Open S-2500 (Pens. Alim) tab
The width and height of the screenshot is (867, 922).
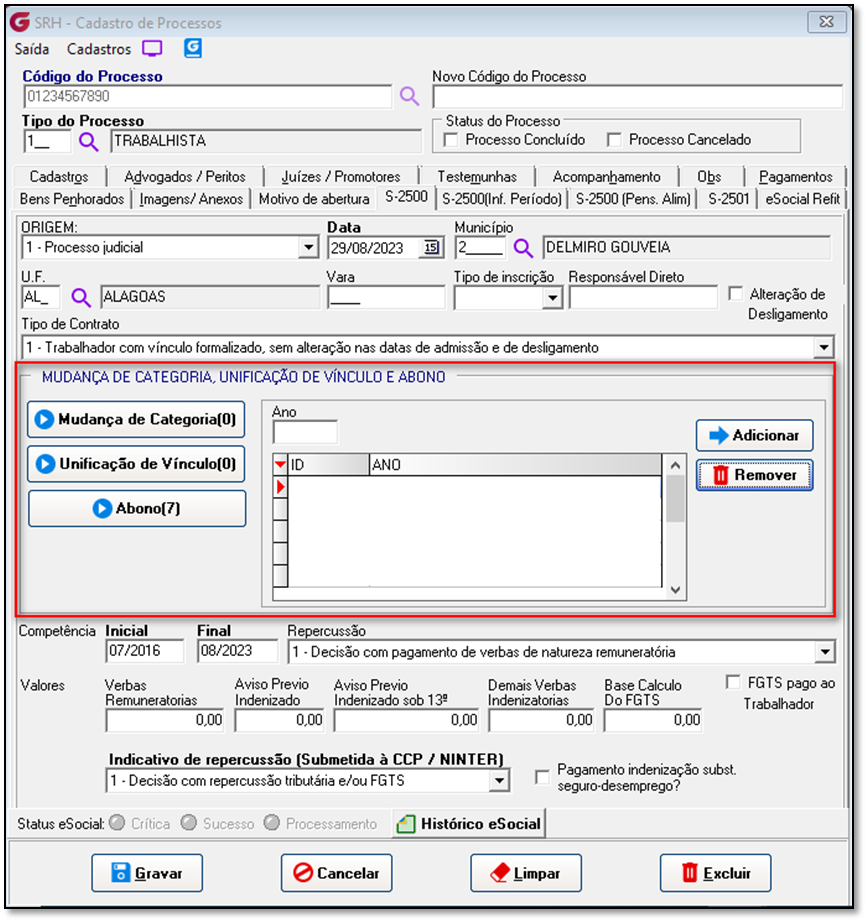[x=633, y=199]
